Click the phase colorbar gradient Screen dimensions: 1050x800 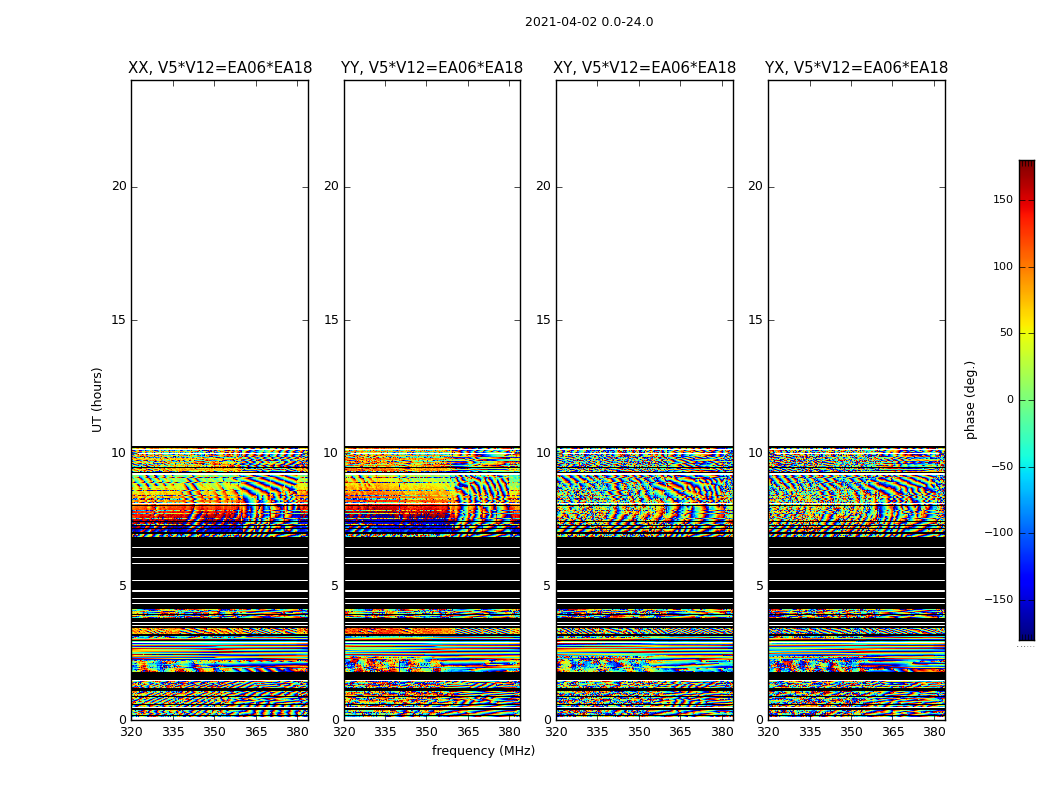coord(1027,400)
